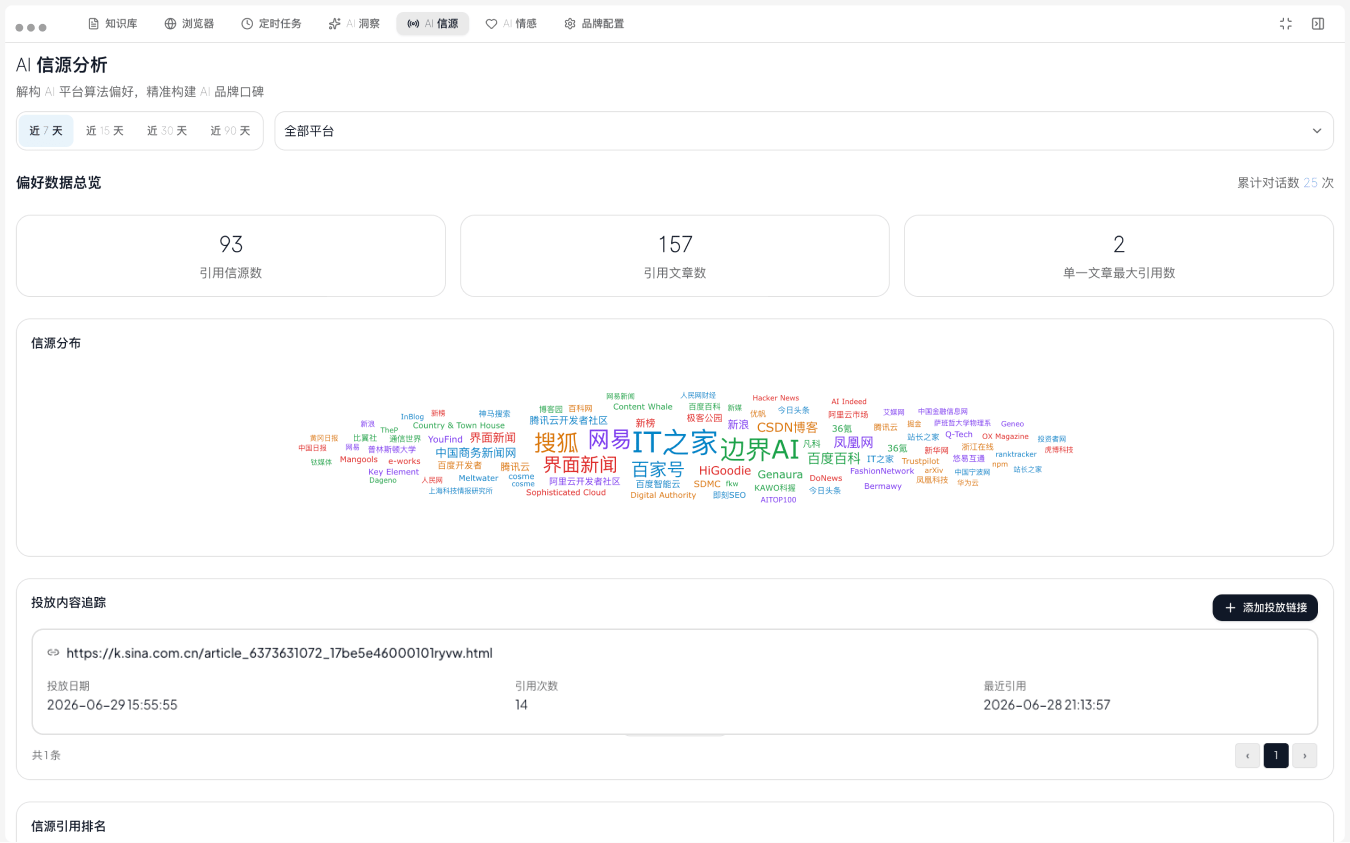Click AI Indeed in the word cloud
Screen dimensions: 1350x843
[x=849, y=402]
